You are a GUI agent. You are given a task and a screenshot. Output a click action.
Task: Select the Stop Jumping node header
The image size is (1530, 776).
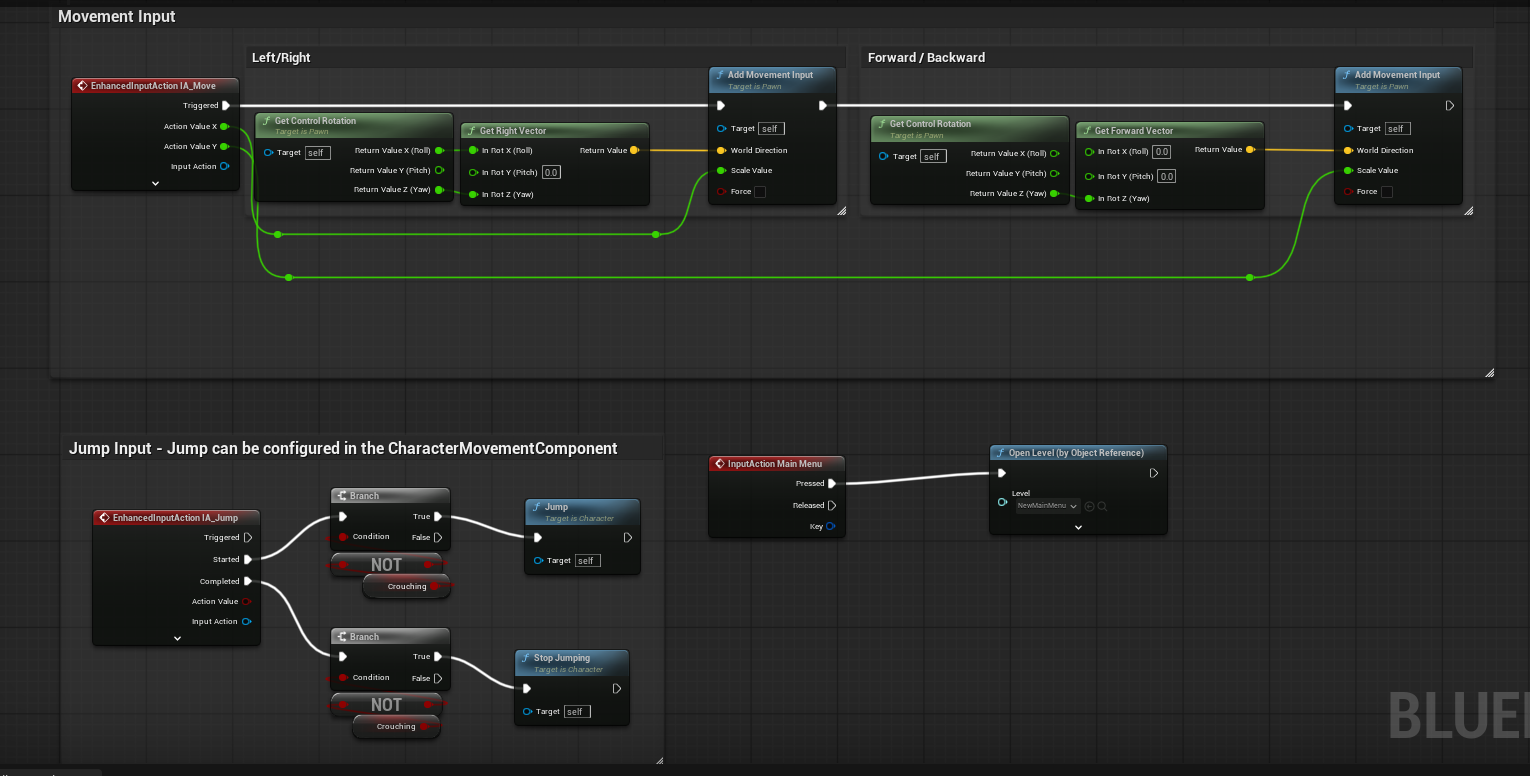(572, 661)
